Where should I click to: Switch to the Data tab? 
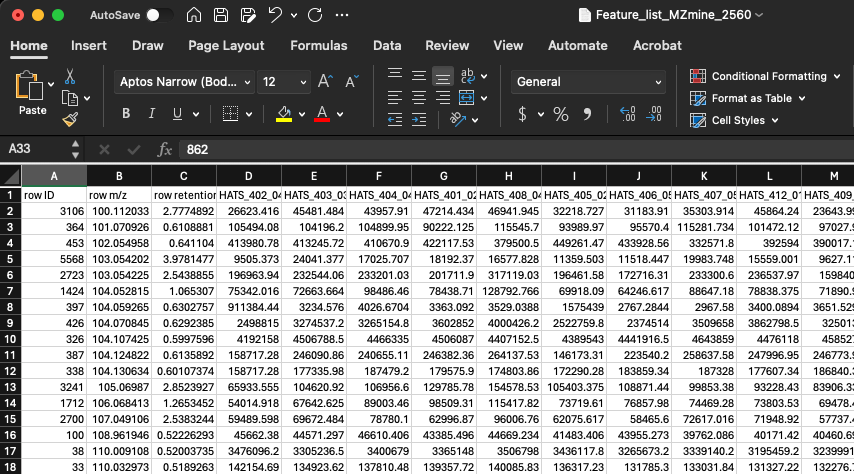387,46
